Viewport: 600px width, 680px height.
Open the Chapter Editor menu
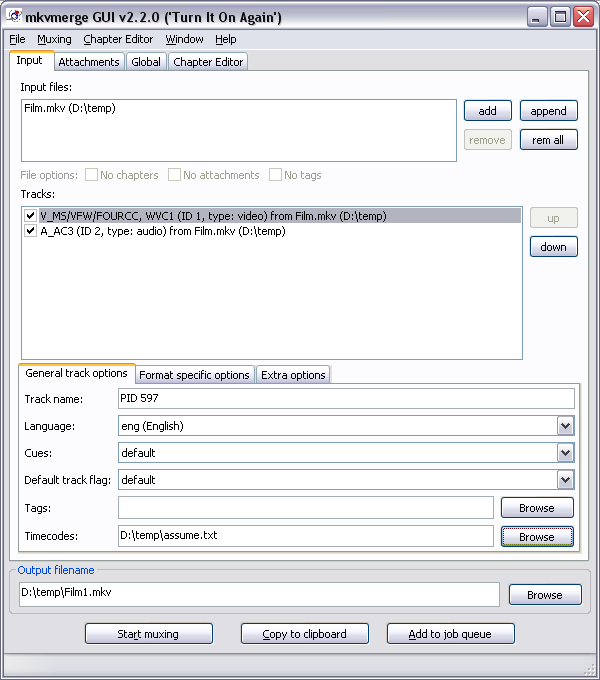tap(118, 39)
